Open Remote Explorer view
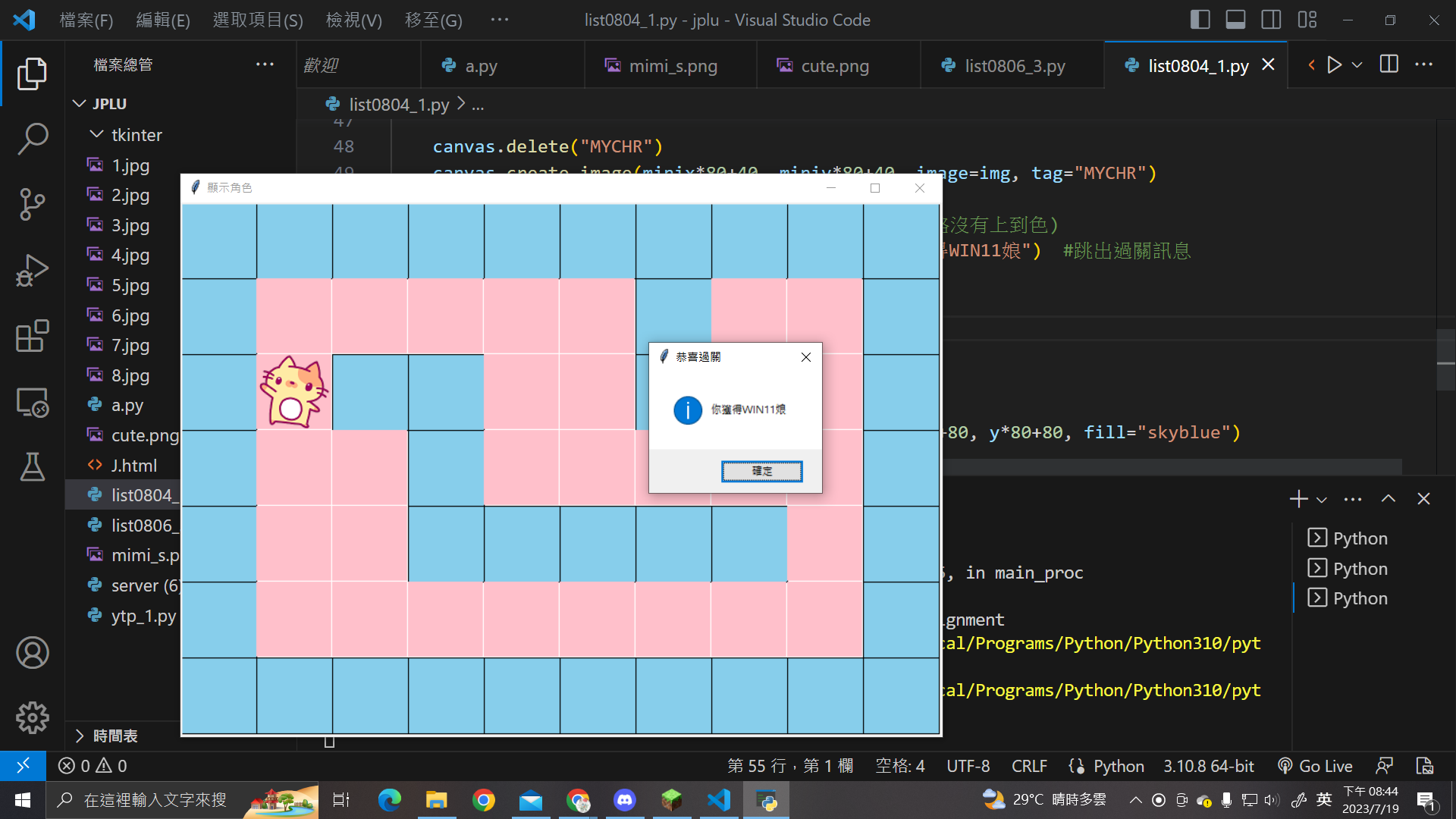Image resolution: width=1456 pixels, height=819 pixels. (x=32, y=402)
